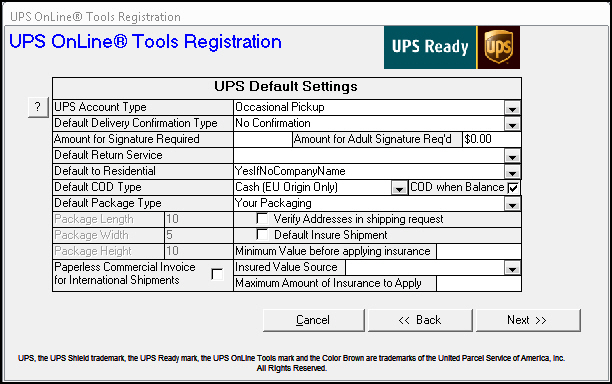Enable Paperless Commercial Invoice checkbox

(x=217, y=274)
